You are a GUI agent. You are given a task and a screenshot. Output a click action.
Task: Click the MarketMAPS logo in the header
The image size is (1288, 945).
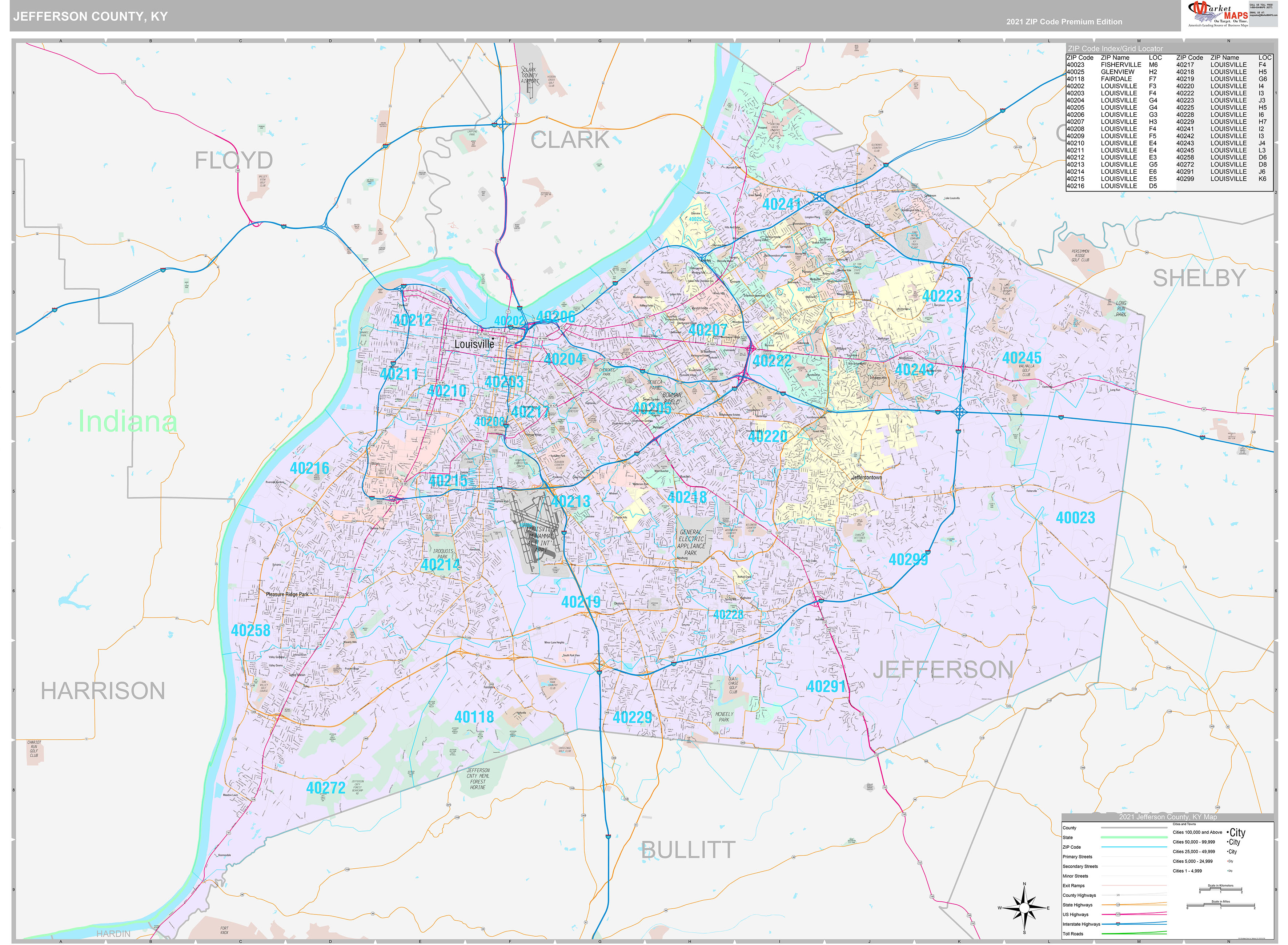click(x=1219, y=14)
